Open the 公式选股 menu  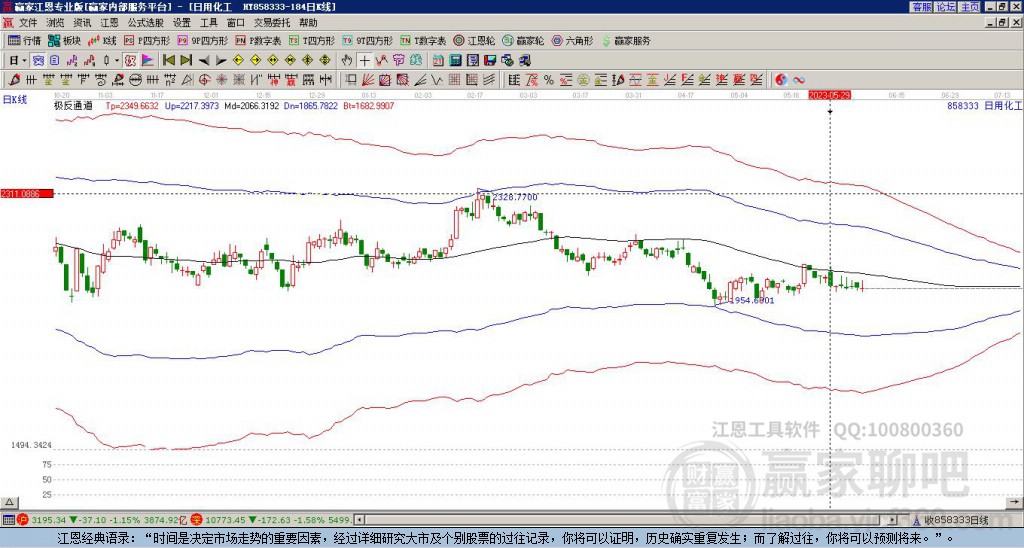pos(146,23)
